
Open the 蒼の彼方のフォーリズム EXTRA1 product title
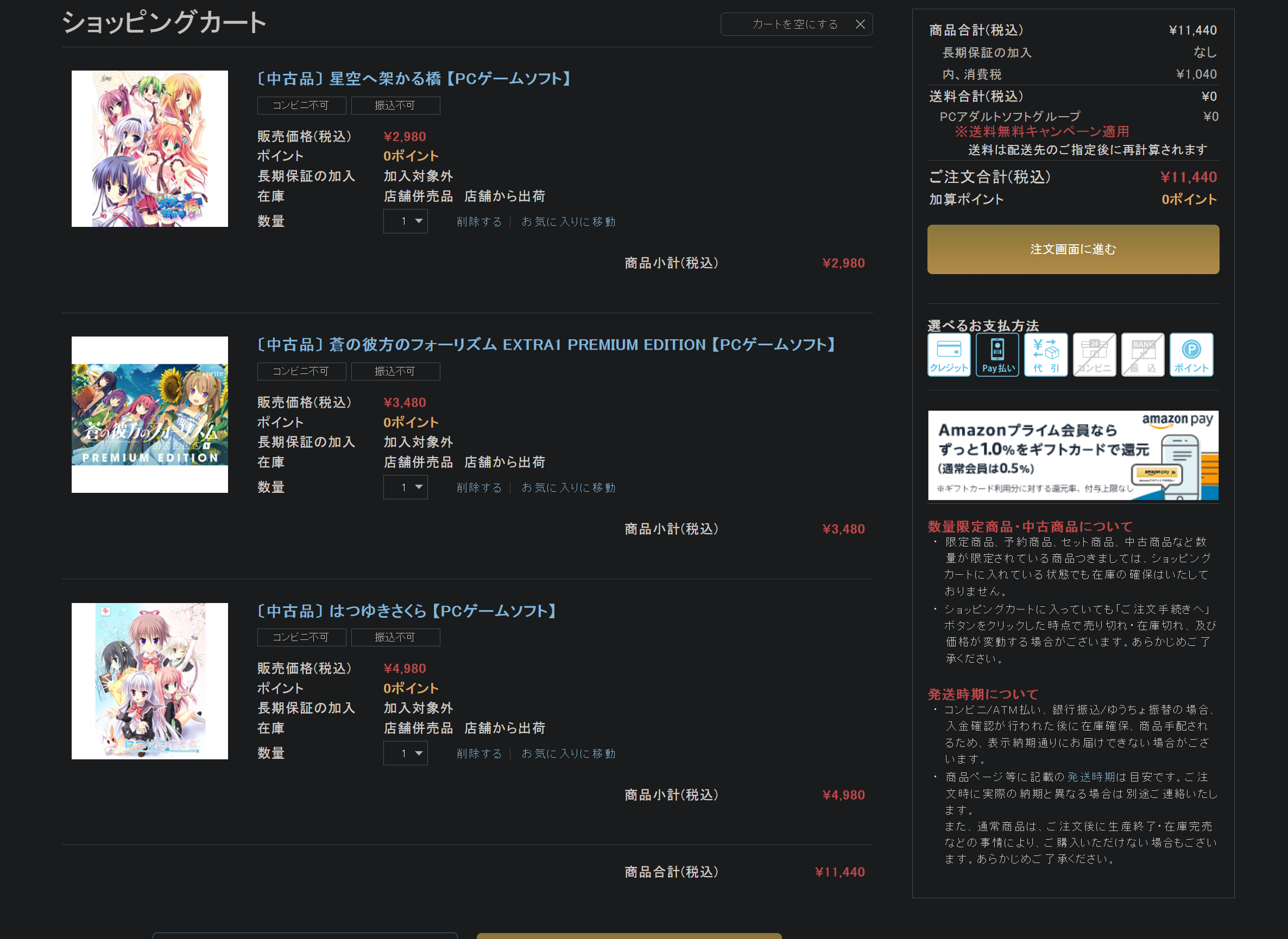pyautogui.click(x=546, y=345)
